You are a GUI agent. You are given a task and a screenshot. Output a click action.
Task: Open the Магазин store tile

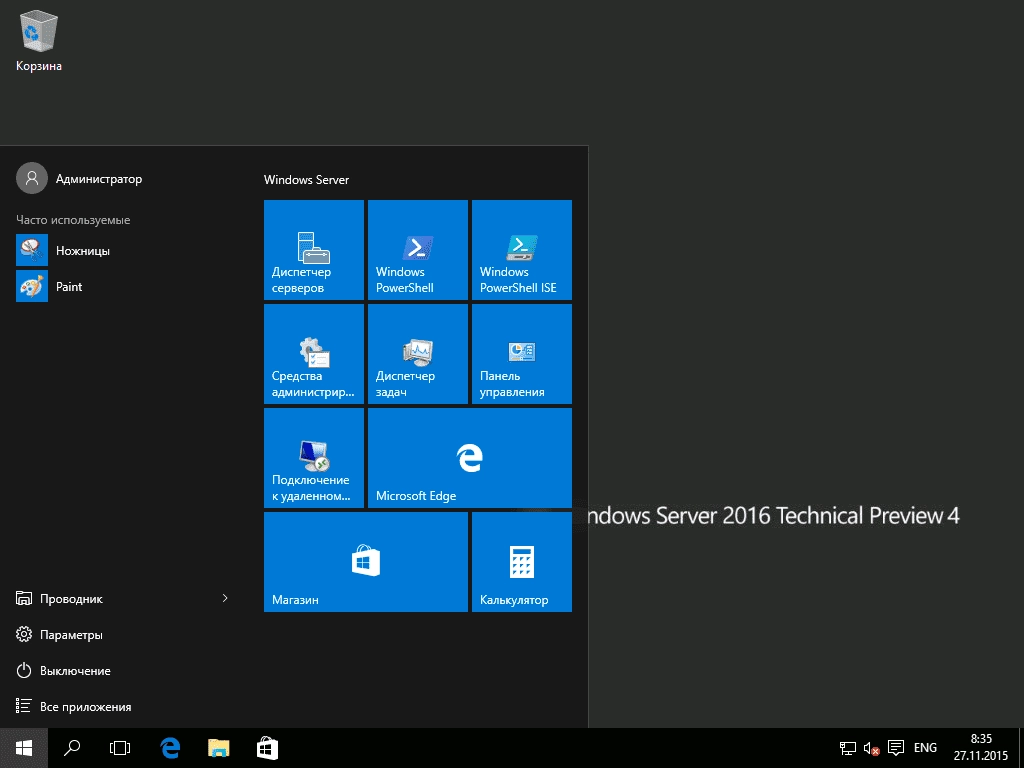[x=366, y=562]
